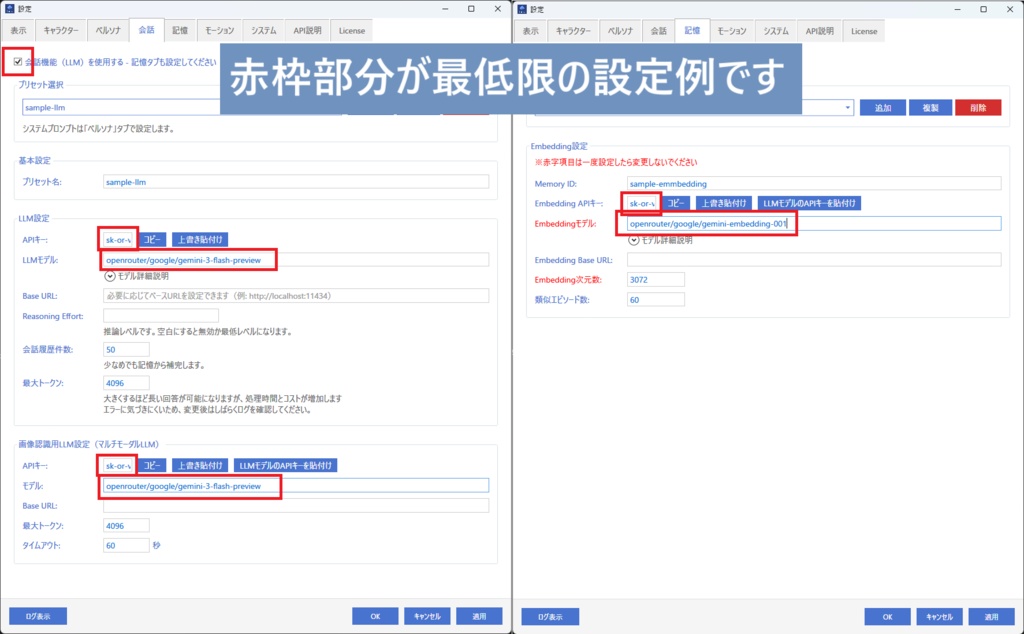Viewport: 1024px width, 634px height.
Task: Click the 追加 preset button
Action: click(x=883, y=108)
